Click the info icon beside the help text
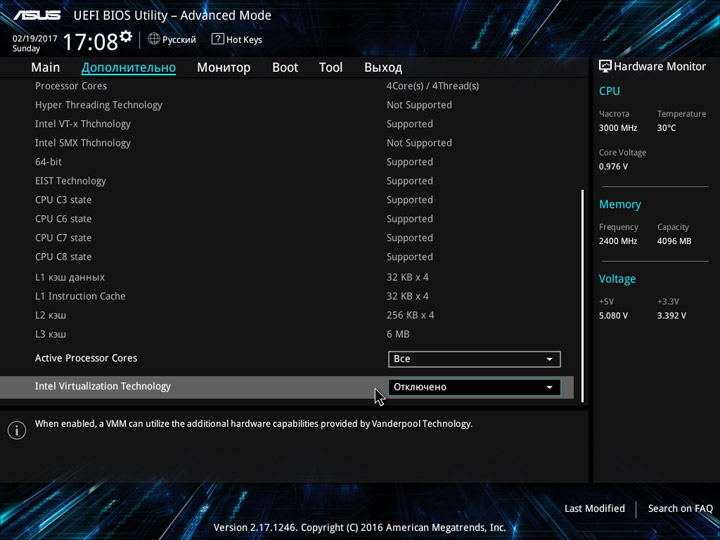The height and width of the screenshot is (540, 720). 17,430
